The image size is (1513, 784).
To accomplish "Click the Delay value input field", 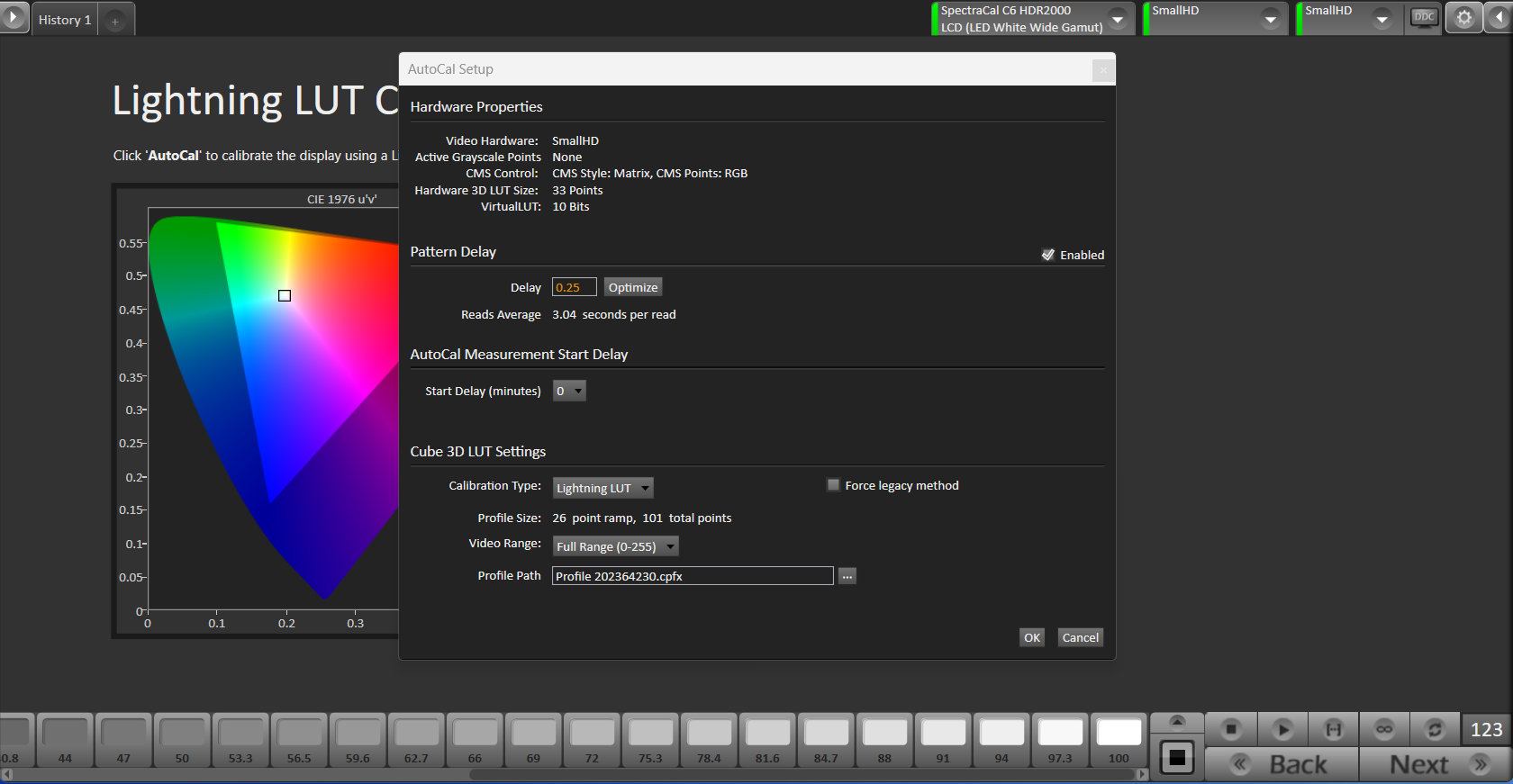I will click(x=574, y=287).
